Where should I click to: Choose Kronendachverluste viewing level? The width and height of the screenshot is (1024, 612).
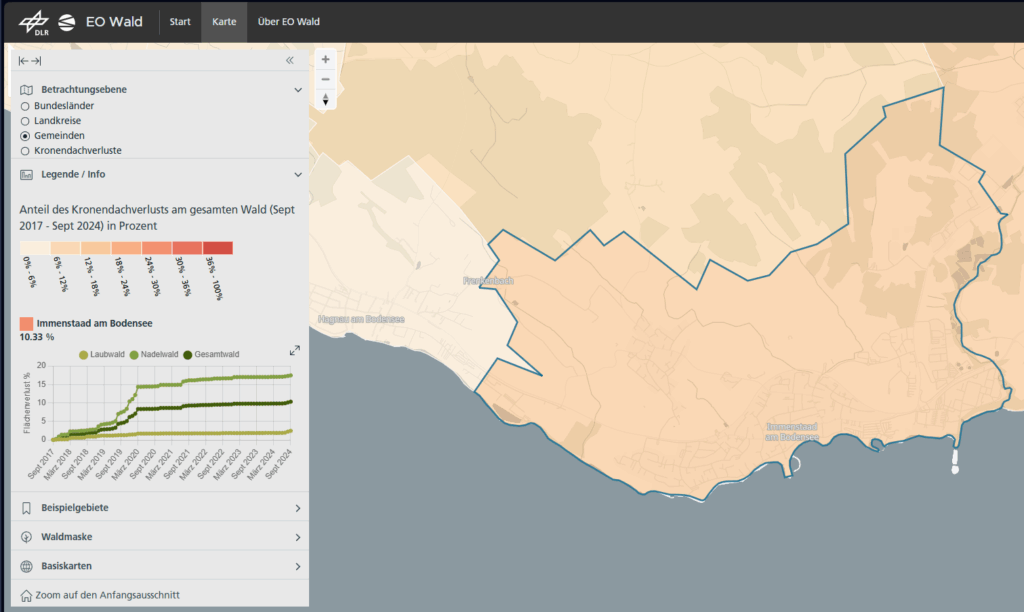click(x=26, y=151)
